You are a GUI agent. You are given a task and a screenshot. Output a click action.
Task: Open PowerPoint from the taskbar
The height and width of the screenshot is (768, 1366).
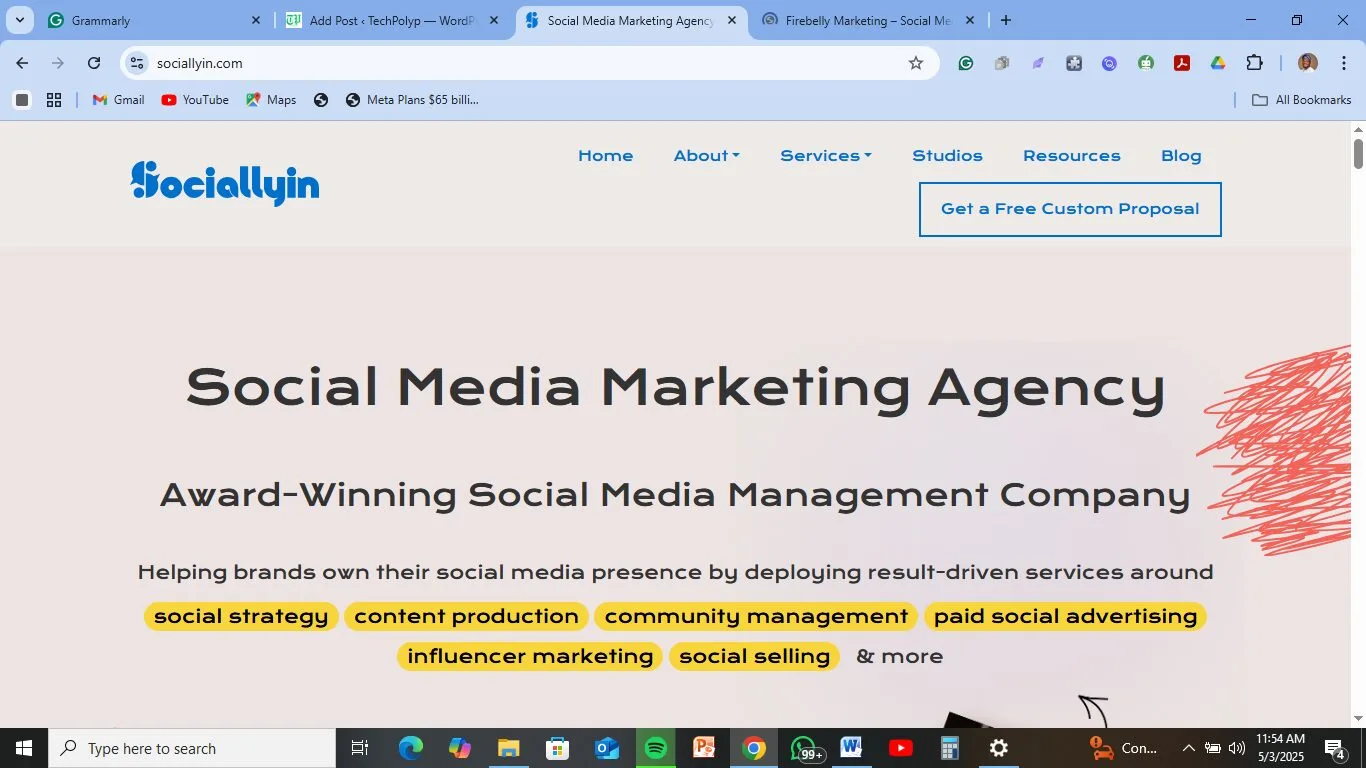[704, 748]
